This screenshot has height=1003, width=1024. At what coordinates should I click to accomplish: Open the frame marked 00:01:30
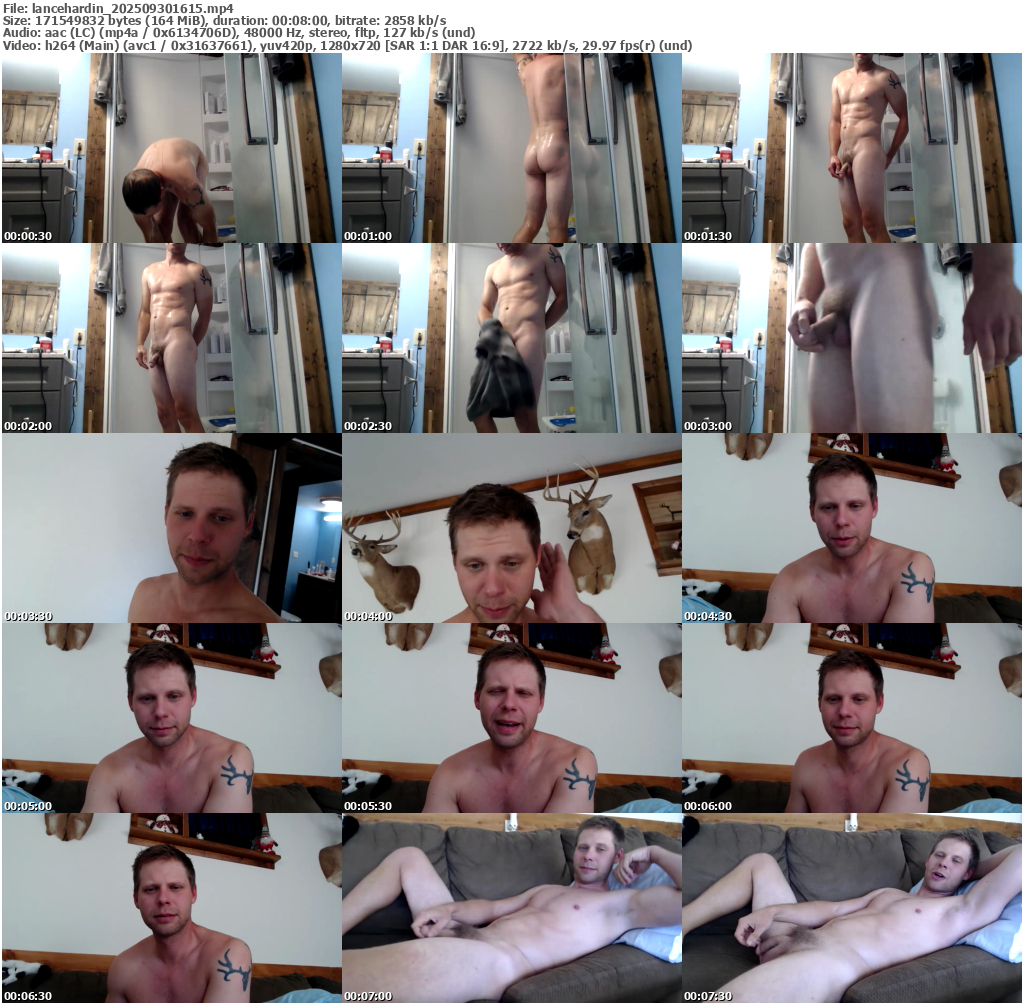point(852,148)
